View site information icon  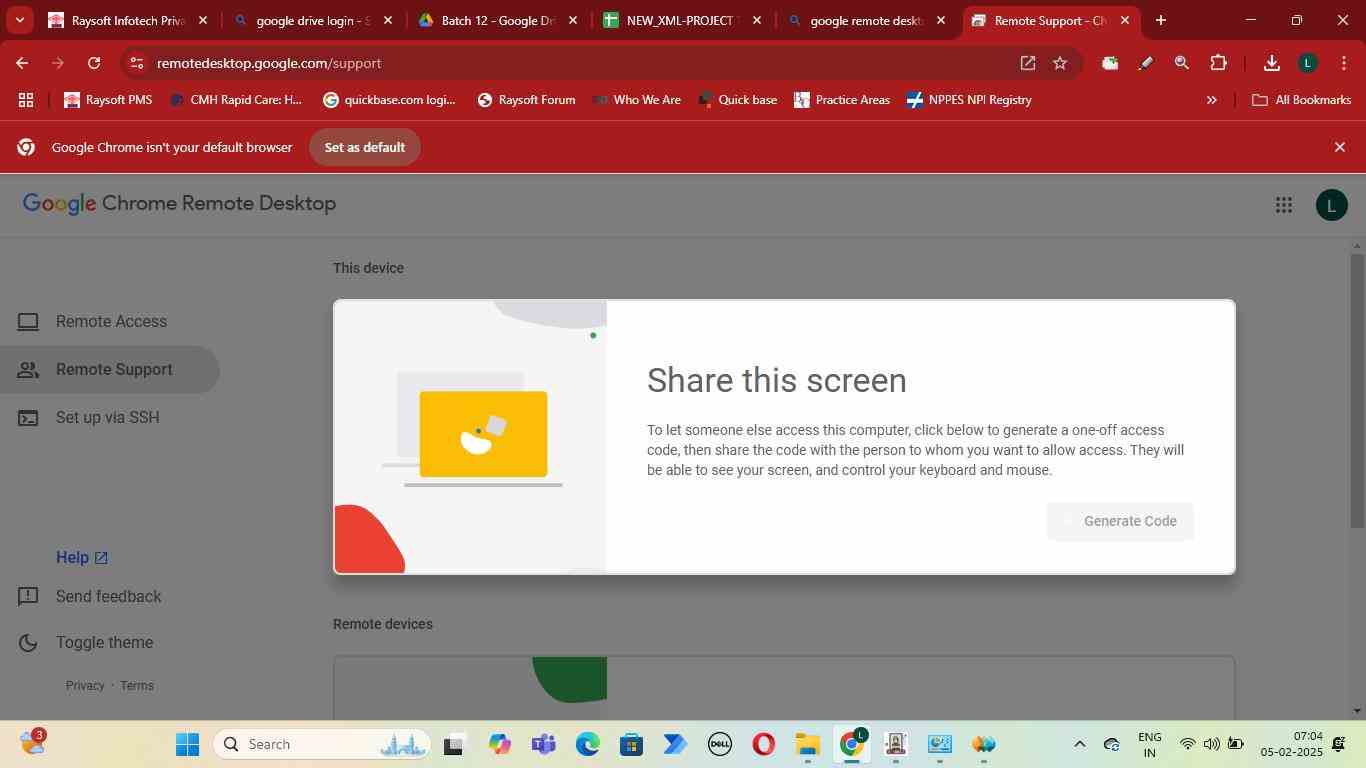[137, 63]
